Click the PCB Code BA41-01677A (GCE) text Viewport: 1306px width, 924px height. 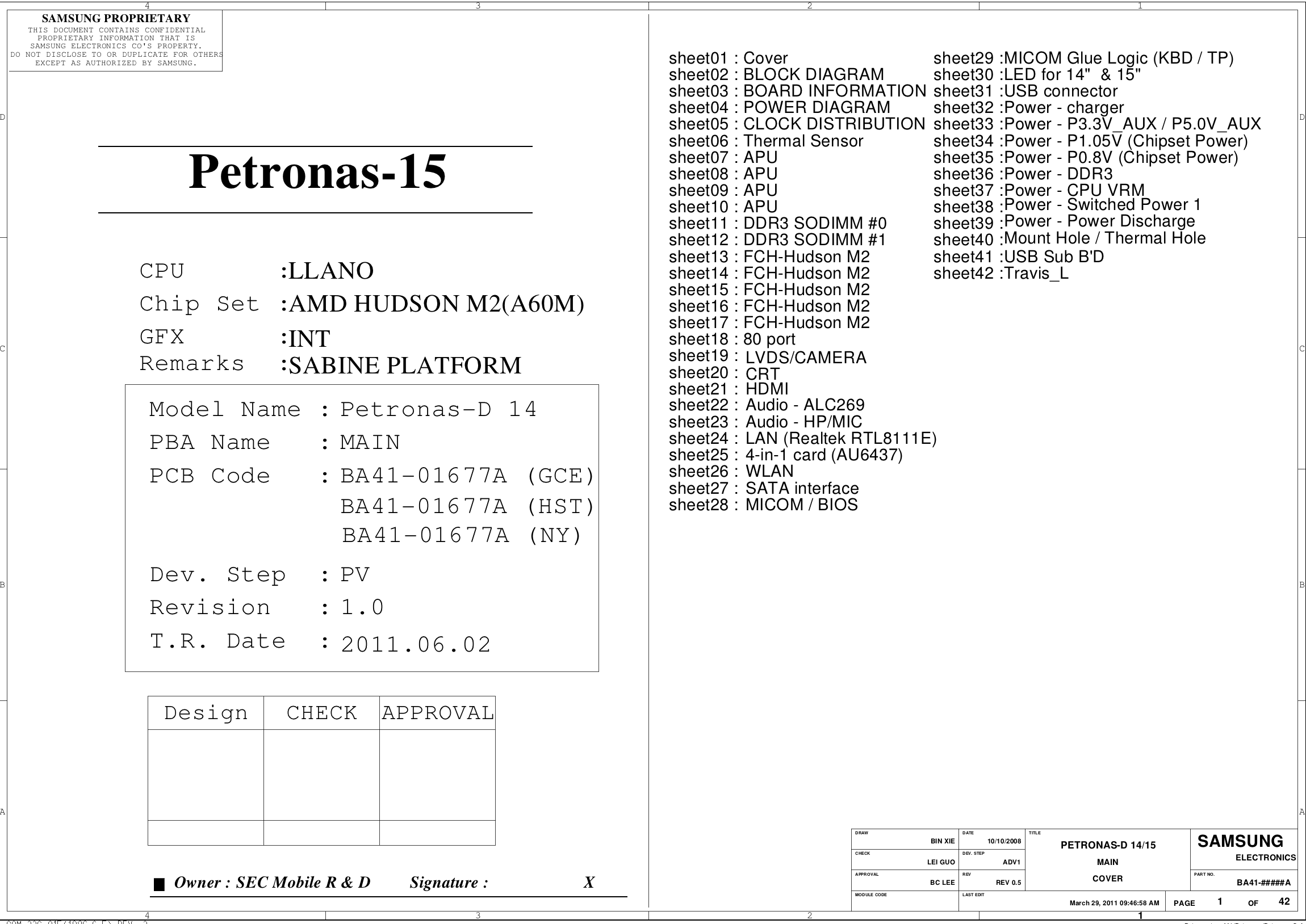[467, 476]
